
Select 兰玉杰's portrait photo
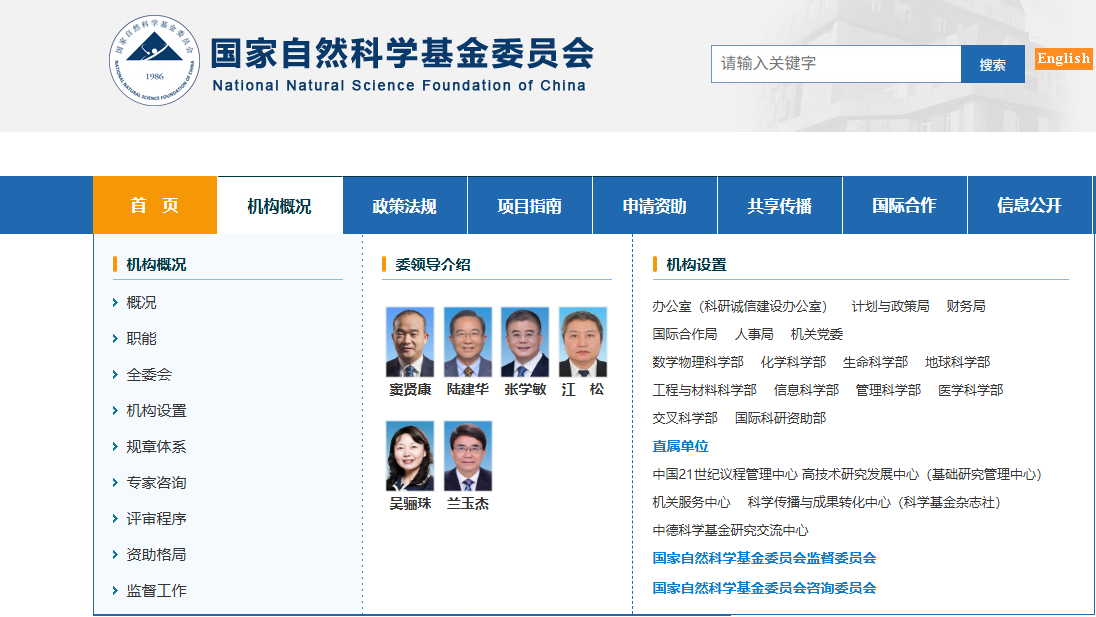point(468,456)
